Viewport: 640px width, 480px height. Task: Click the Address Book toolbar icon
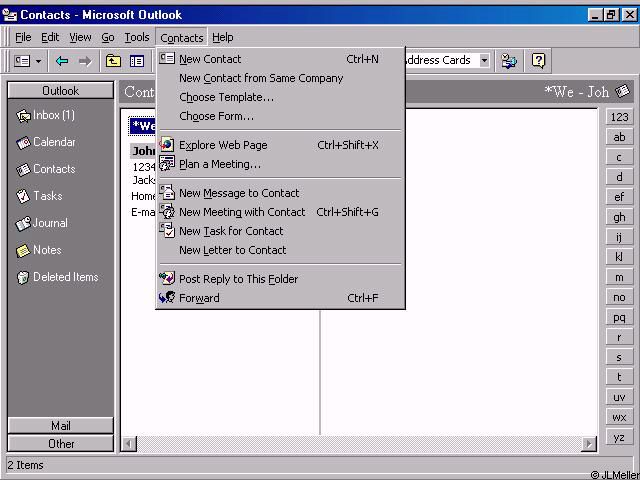tap(509, 61)
